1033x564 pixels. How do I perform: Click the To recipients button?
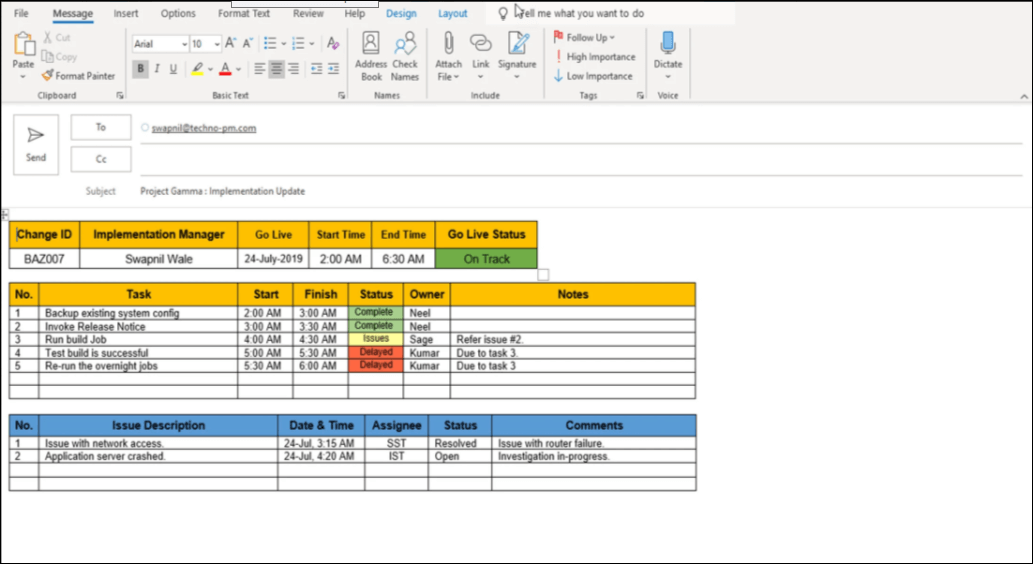[x=101, y=128]
